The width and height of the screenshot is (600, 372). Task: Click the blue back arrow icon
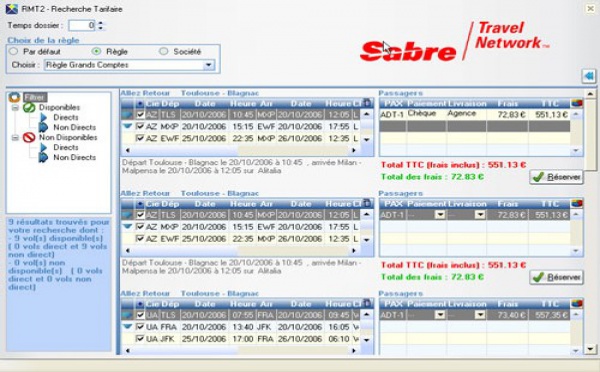pyautogui.click(x=589, y=76)
